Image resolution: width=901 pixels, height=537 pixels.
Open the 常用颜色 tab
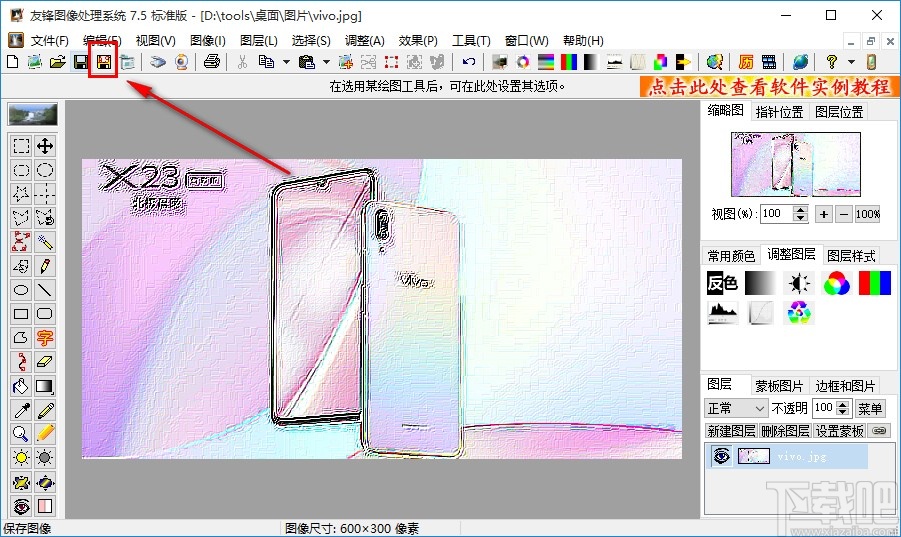731,256
